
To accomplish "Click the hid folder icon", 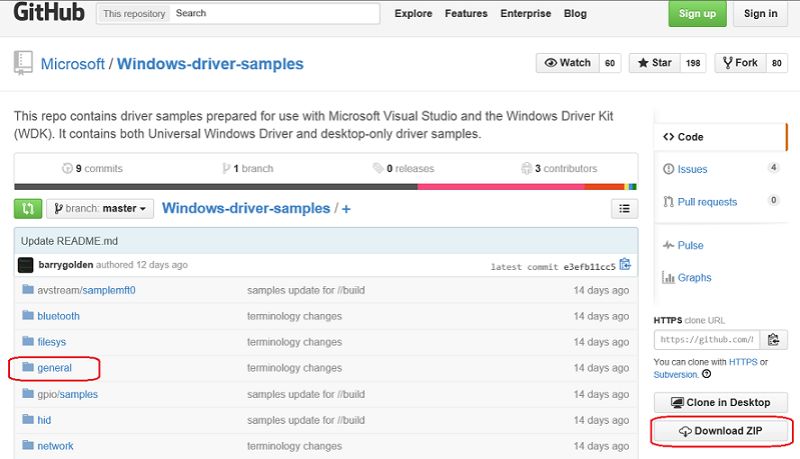I will [28, 419].
